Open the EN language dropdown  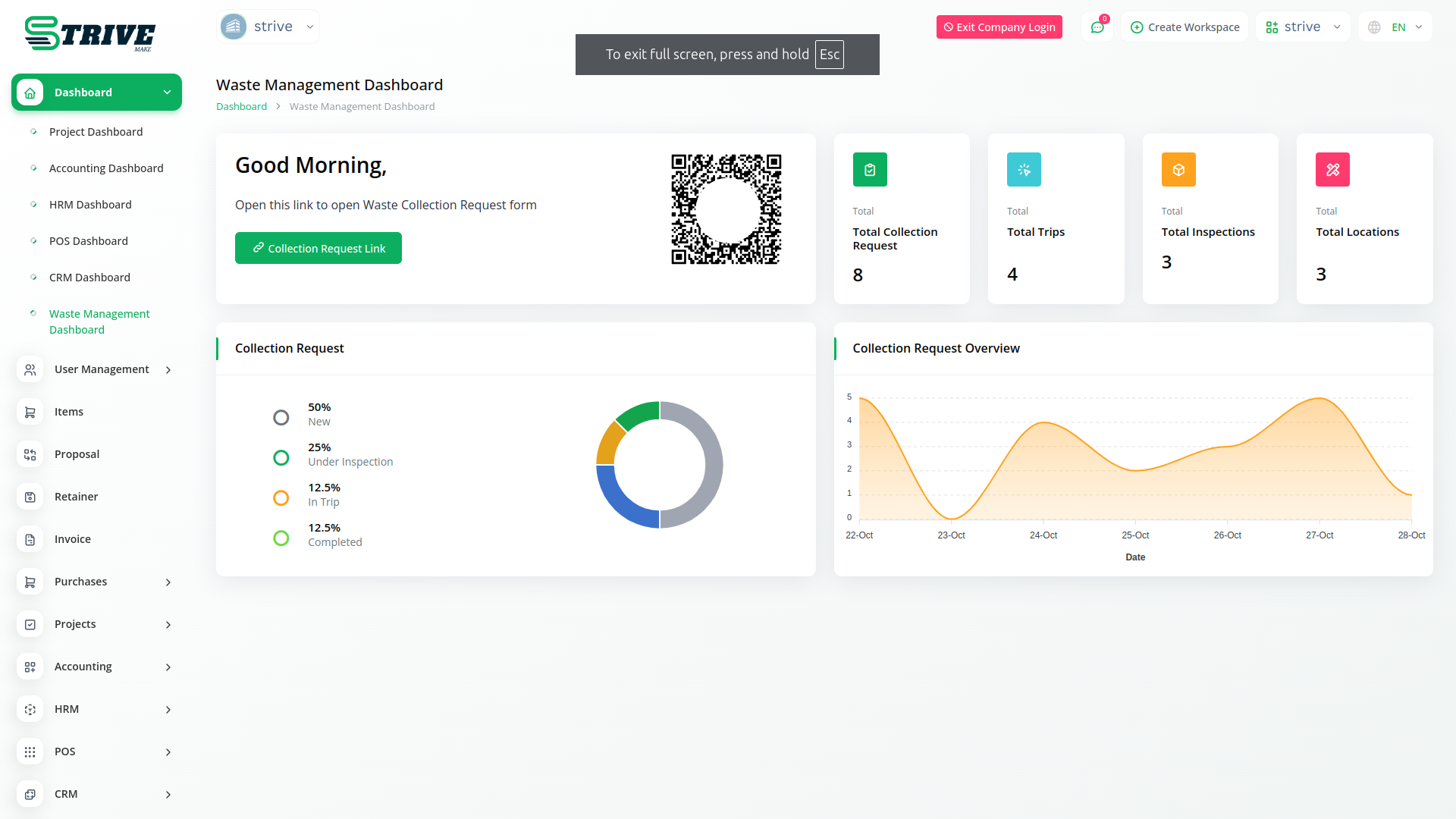pyautogui.click(x=1395, y=27)
